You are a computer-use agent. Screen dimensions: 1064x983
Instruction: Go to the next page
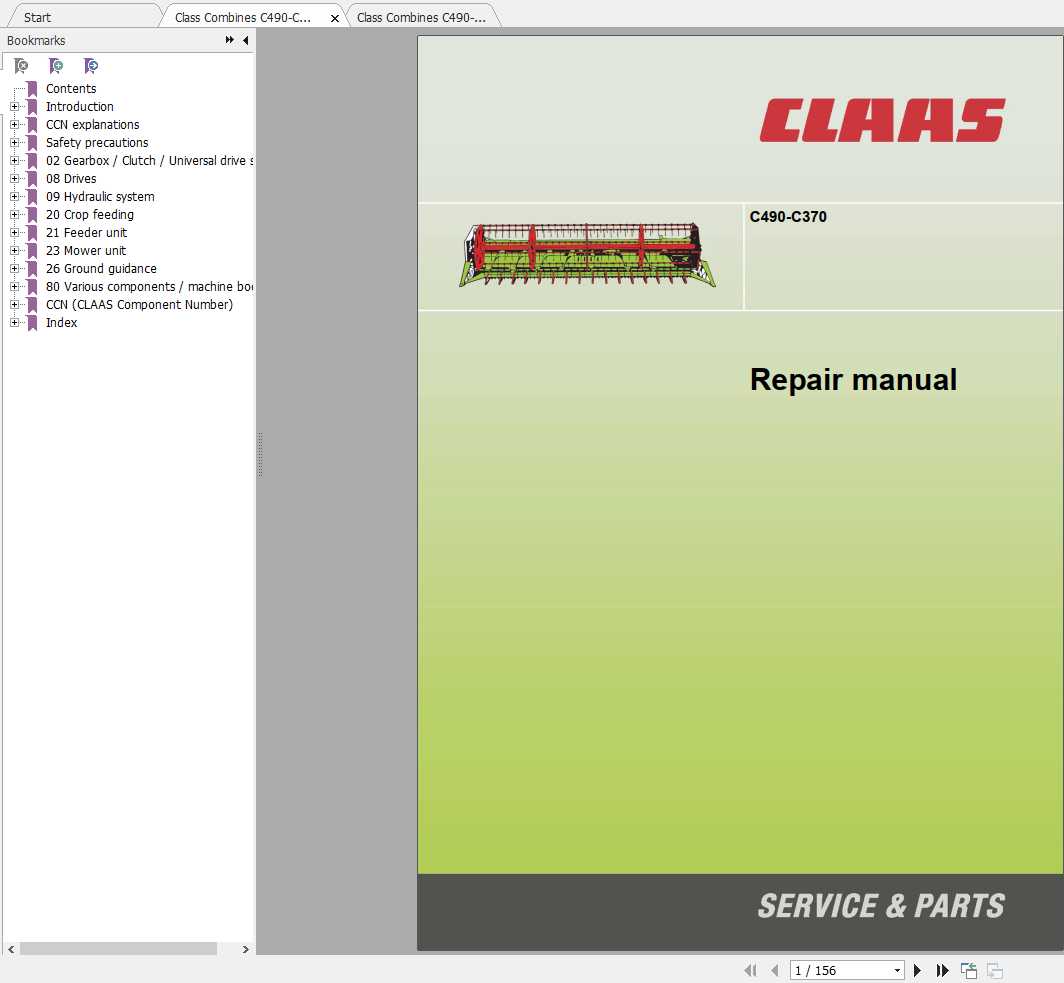(x=917, y=970)
